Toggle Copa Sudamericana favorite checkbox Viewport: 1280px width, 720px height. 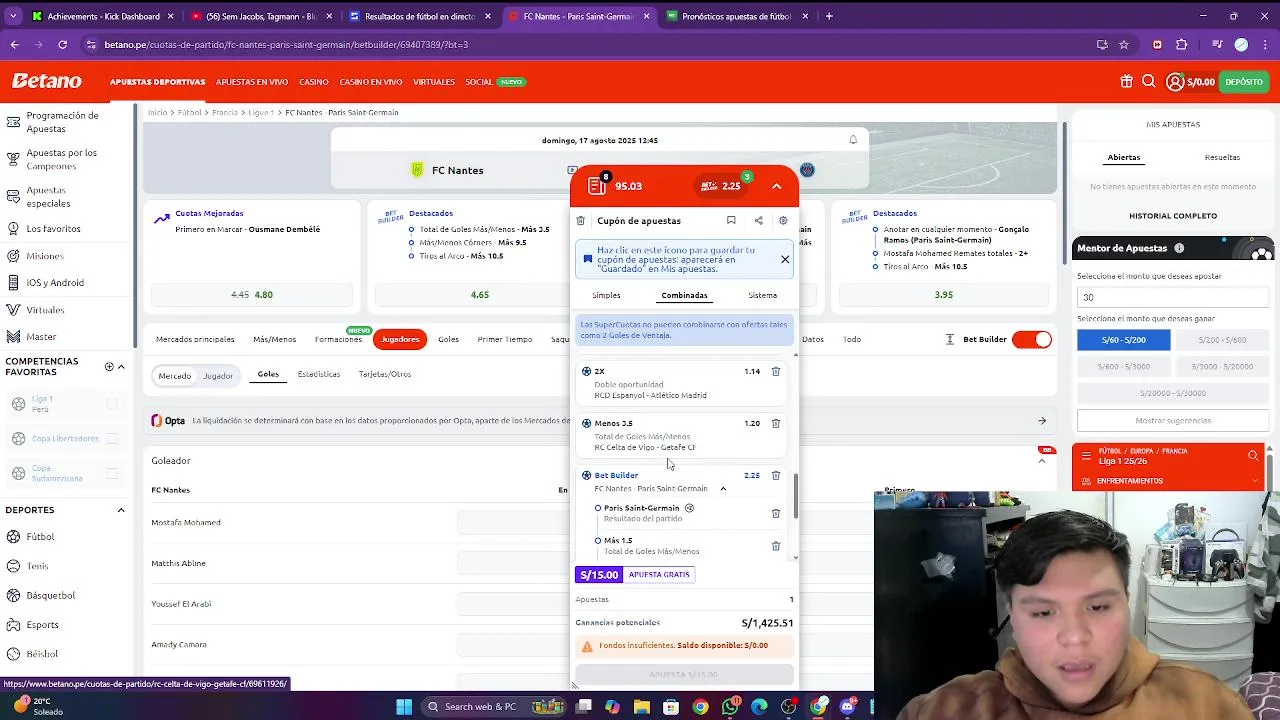pos(112,473)
